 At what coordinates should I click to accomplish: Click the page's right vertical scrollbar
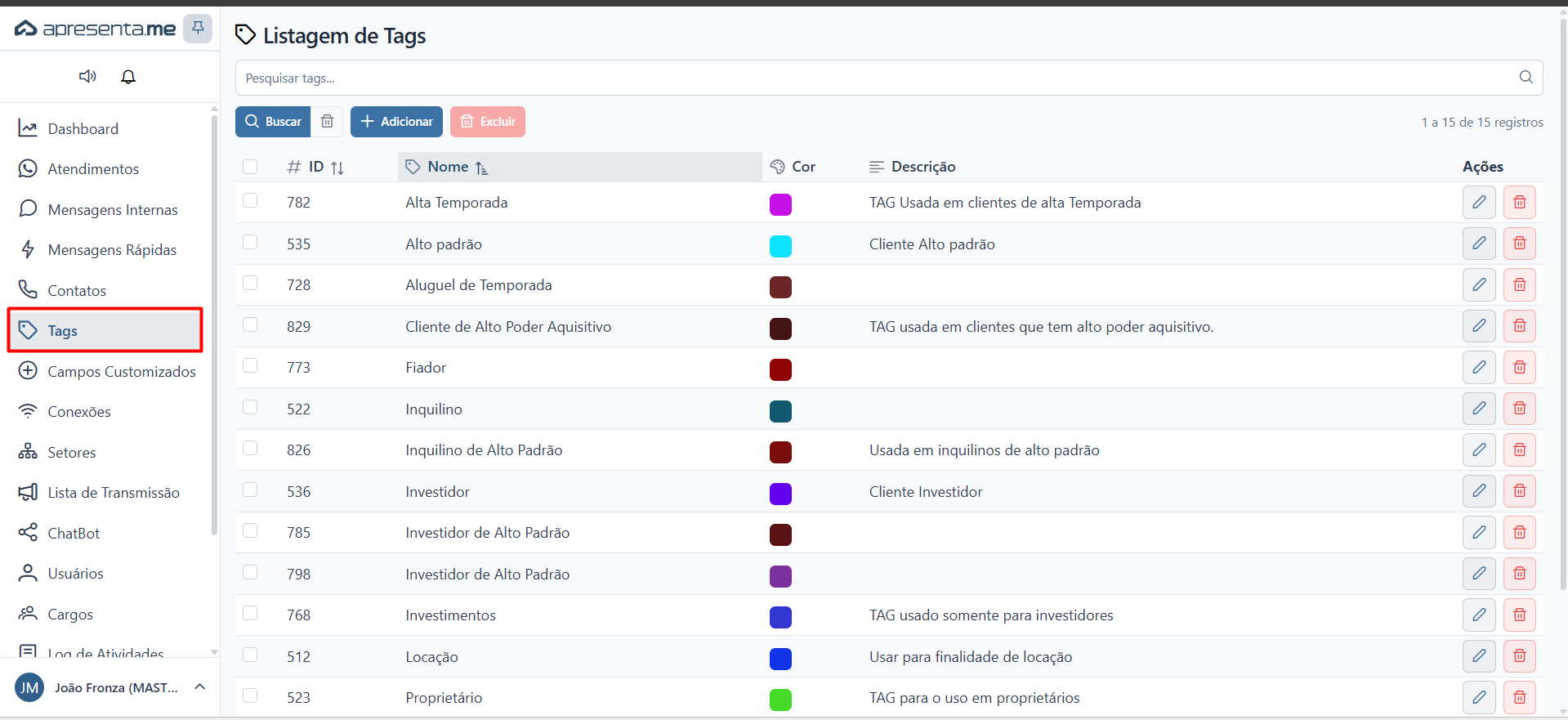point(1563,302)
